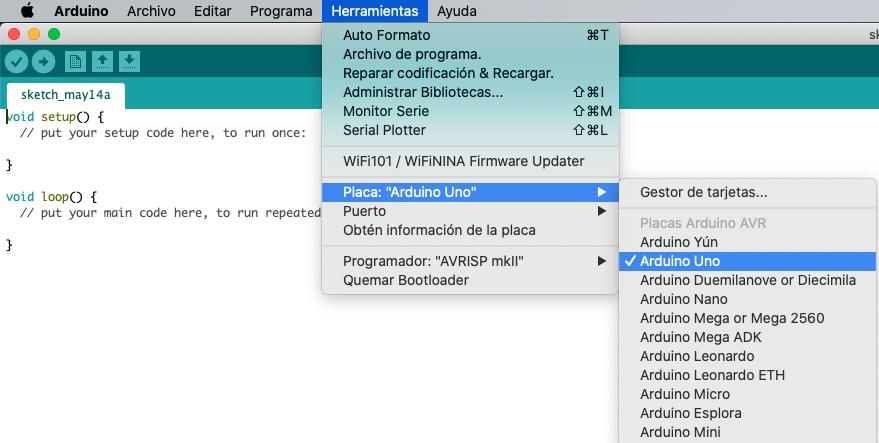Click Quemar Bootloader
This screenshot has height=443, width=879.
point(405,280)
